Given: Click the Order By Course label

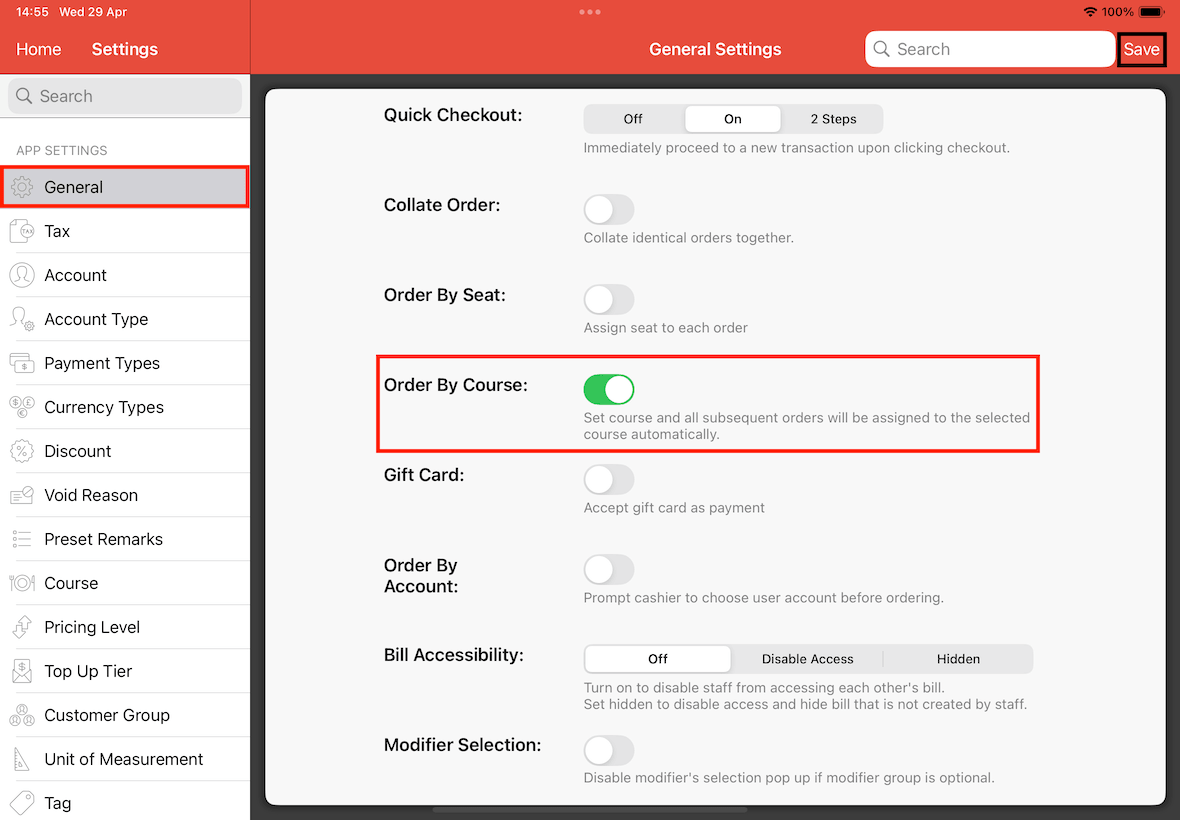Looking at the screenshot, I should 456,385.
